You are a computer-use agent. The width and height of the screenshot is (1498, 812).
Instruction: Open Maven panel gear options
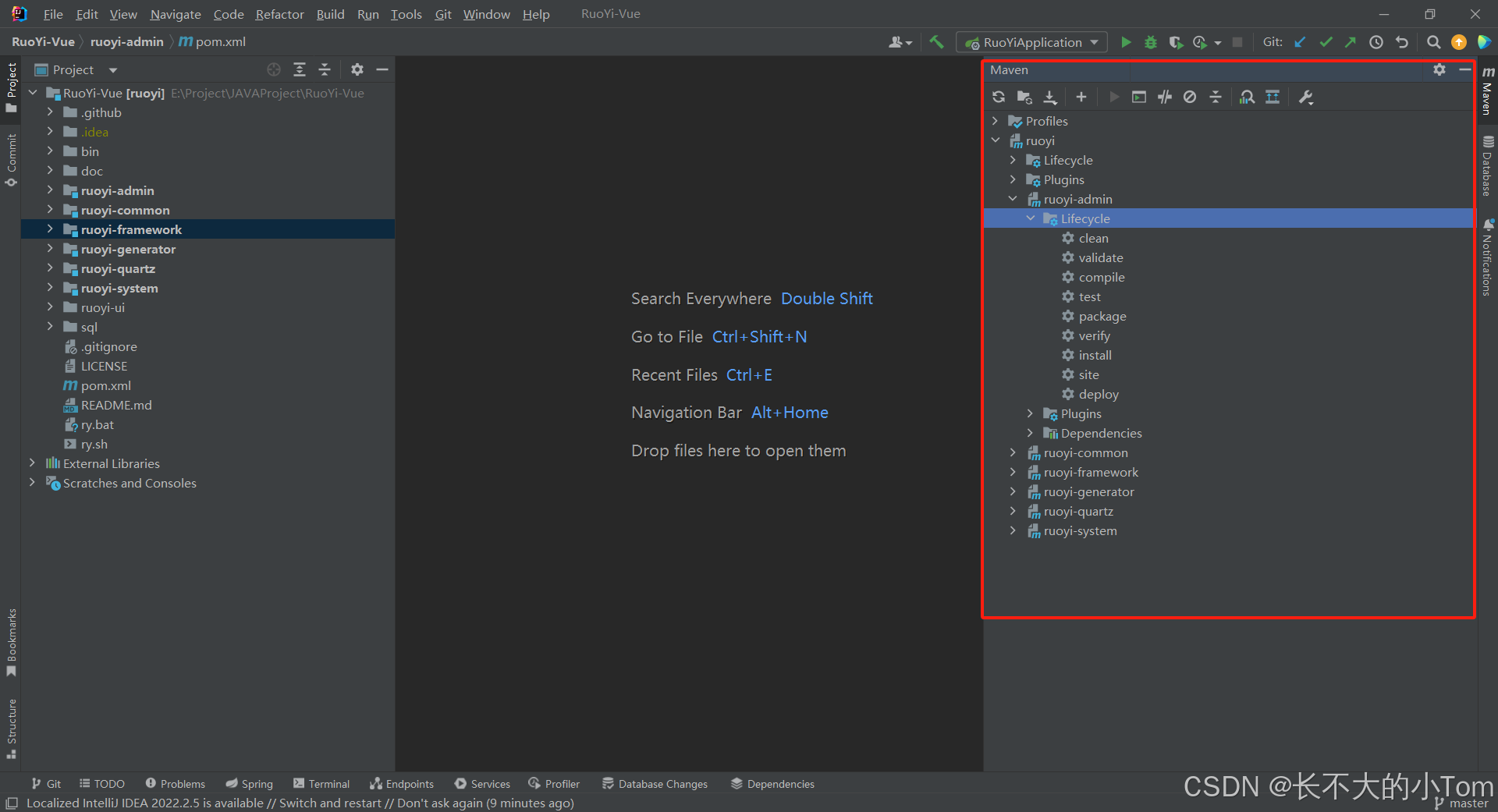tap(1439, 69)
